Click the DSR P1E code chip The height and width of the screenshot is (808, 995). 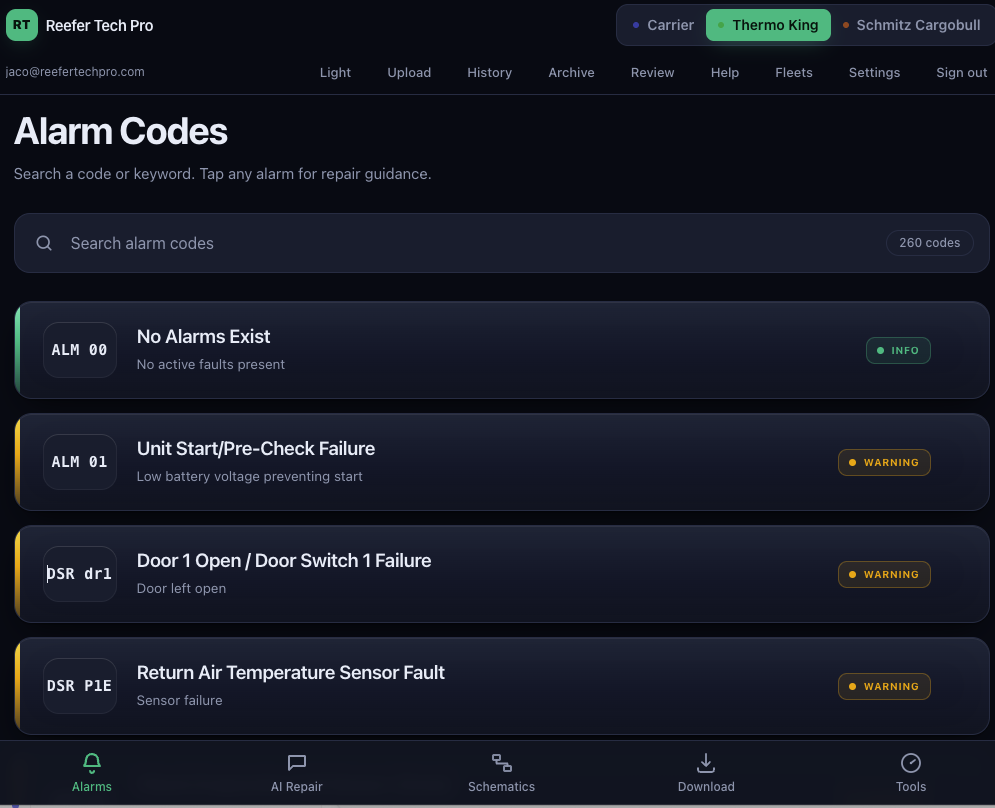tap(80, 686)
